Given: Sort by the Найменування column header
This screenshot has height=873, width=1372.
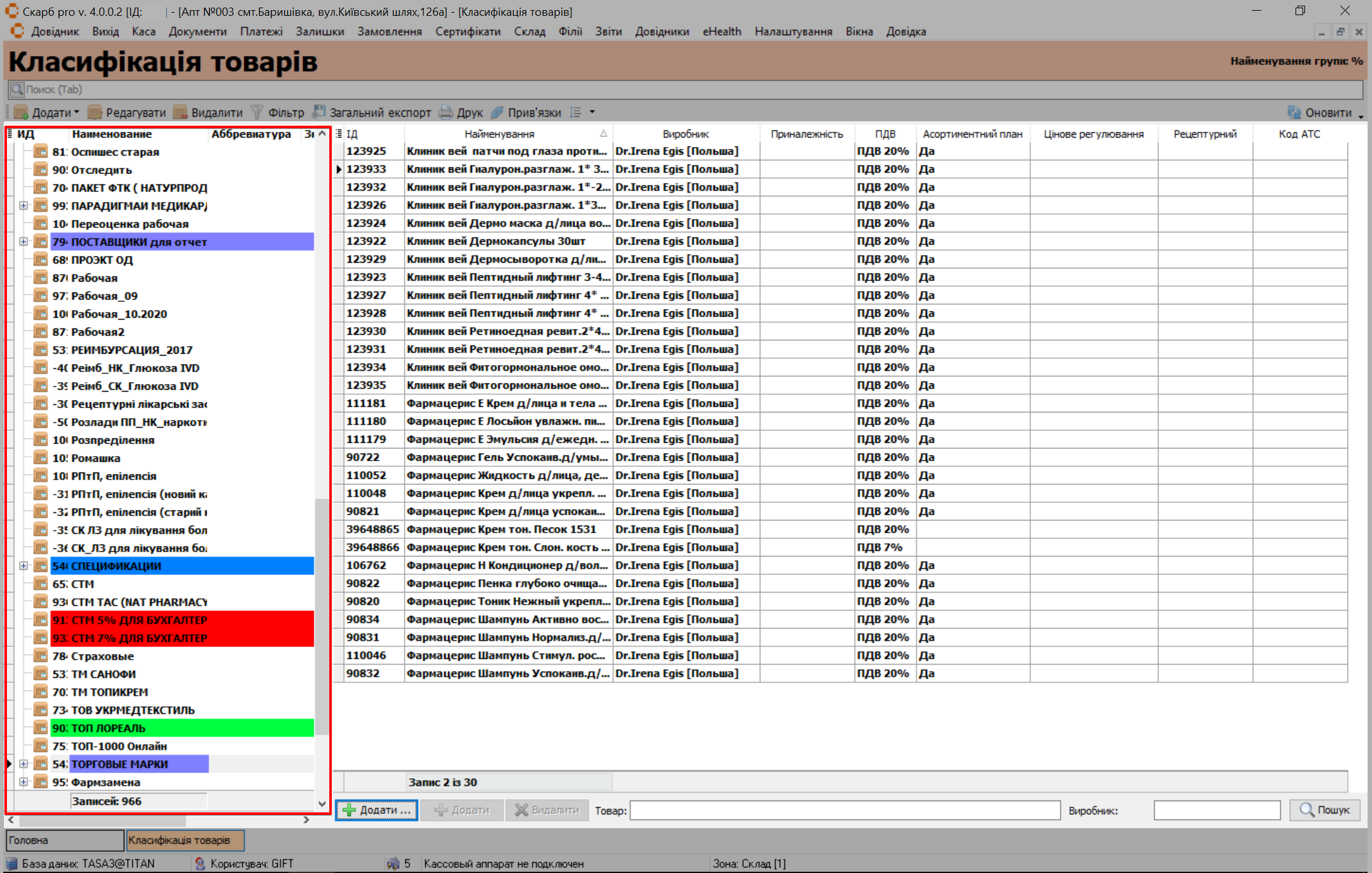Looking at the screenshot, I should coord(499,134).
